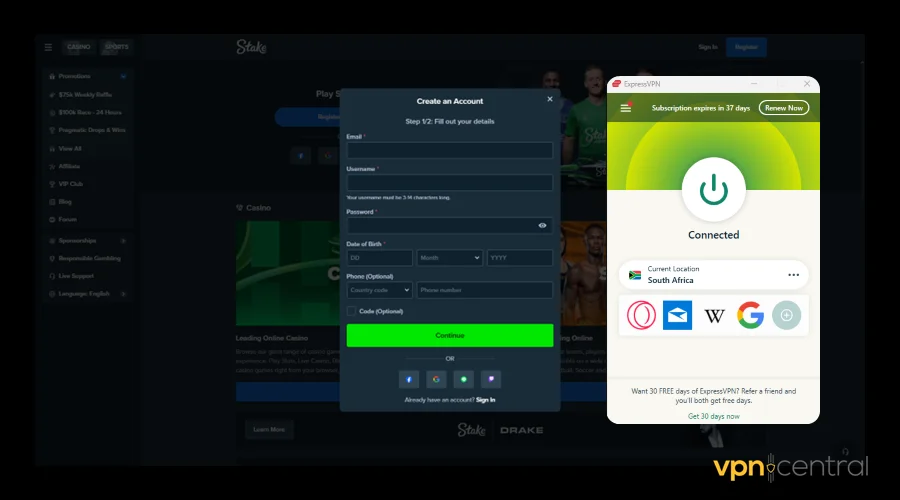Click the Stake logo in header

[251, 47]
